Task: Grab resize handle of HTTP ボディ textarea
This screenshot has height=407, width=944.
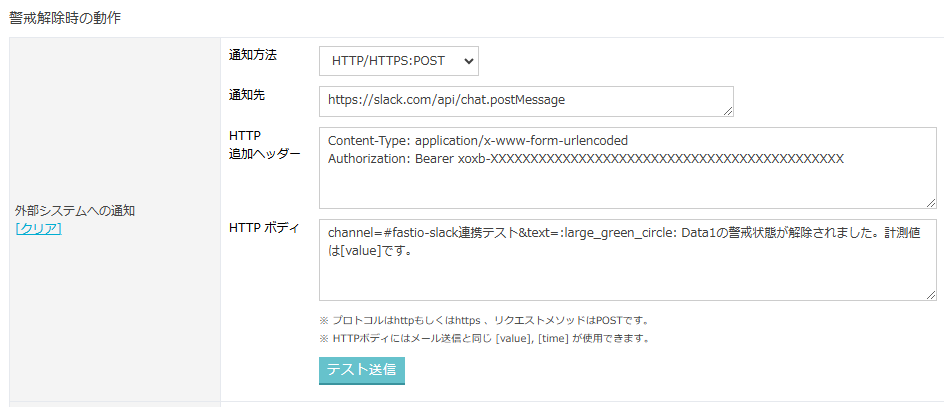Action: [931, 296]
